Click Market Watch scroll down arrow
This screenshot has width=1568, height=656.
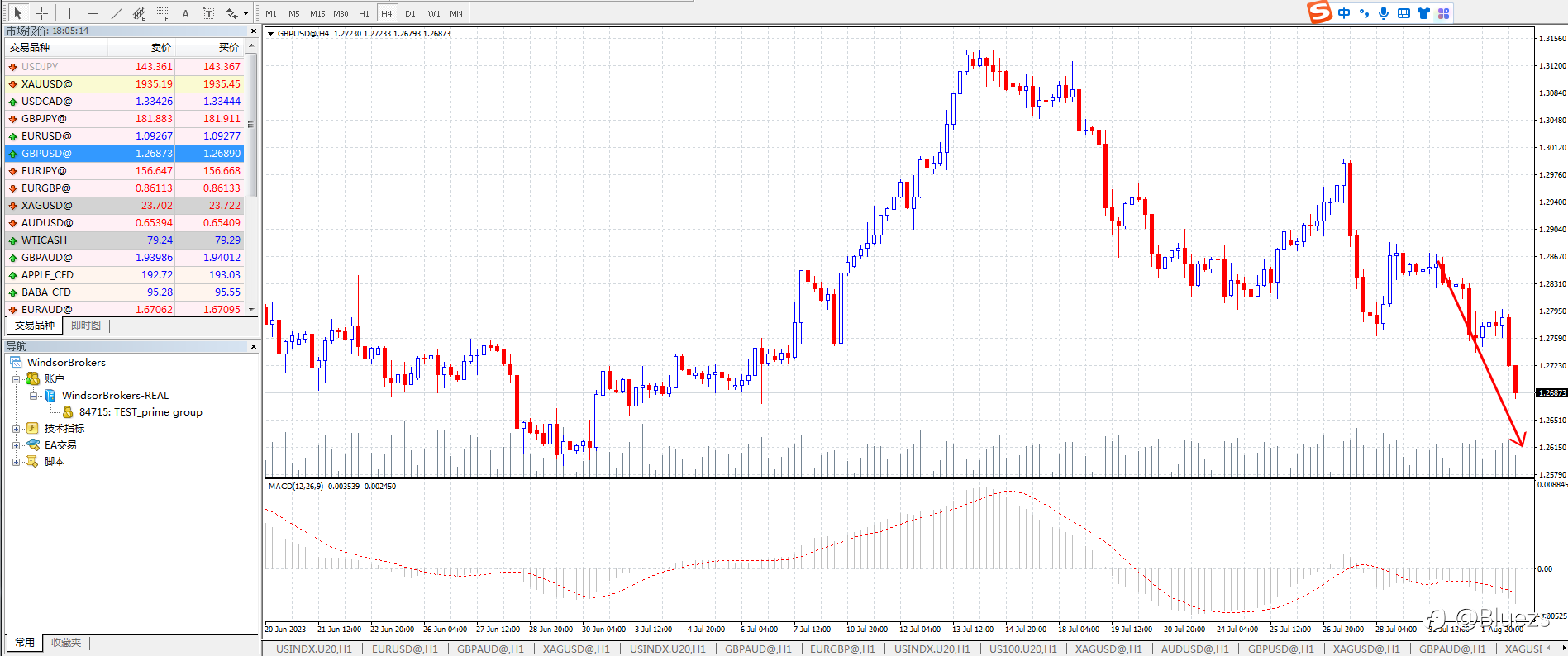(251, 308)
